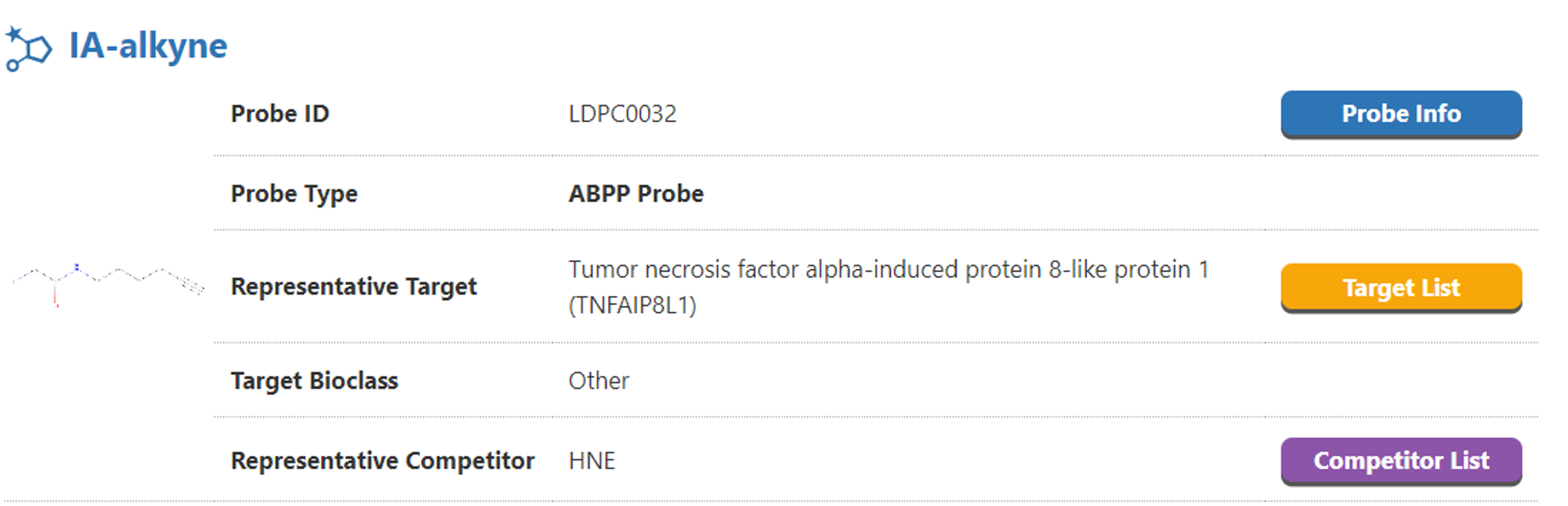Viewport: 1568px width, 506px height.
Task: Select the Other bioclass value
Action: coord(598,381)
